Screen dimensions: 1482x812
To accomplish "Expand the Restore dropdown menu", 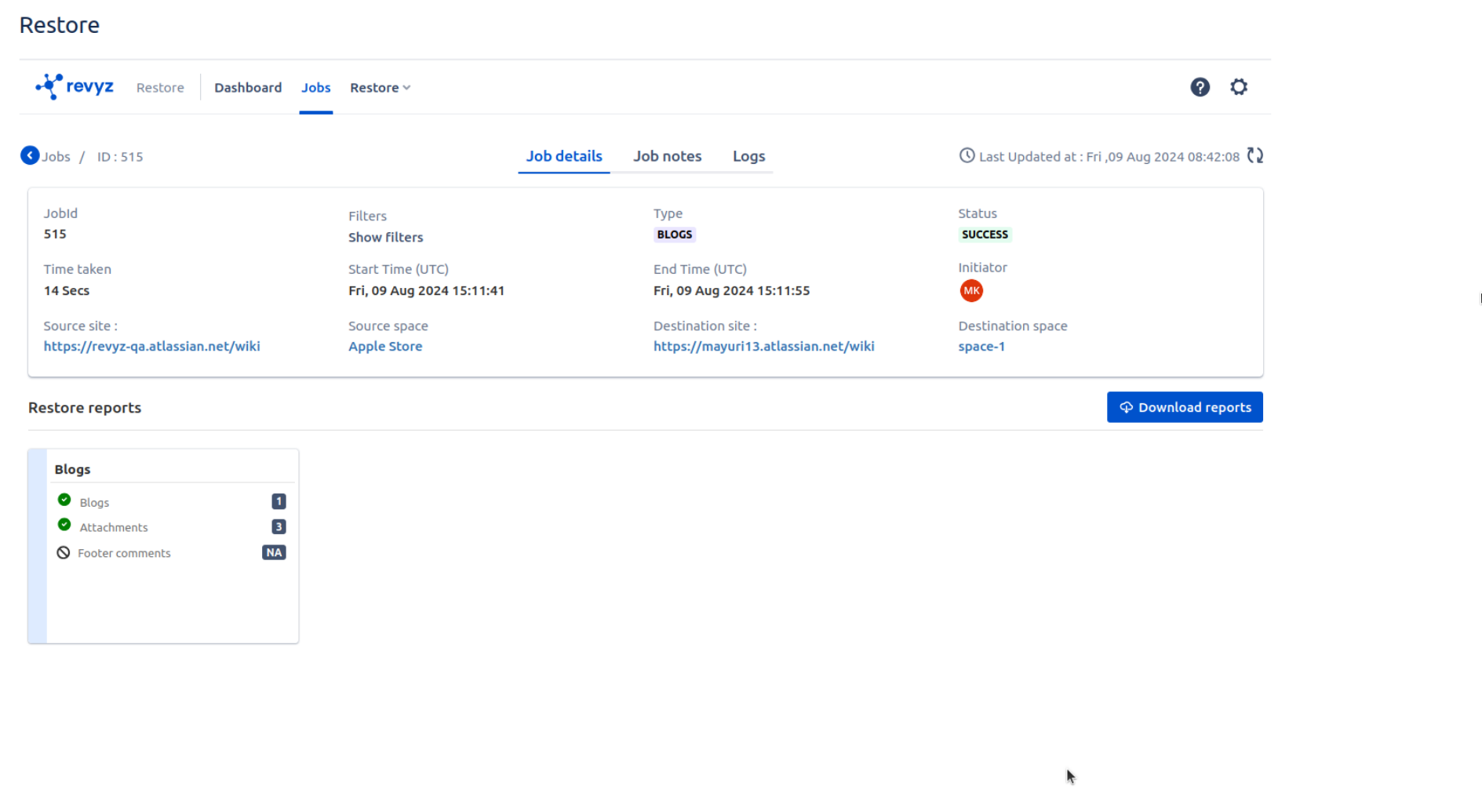I will pos(381,88).
